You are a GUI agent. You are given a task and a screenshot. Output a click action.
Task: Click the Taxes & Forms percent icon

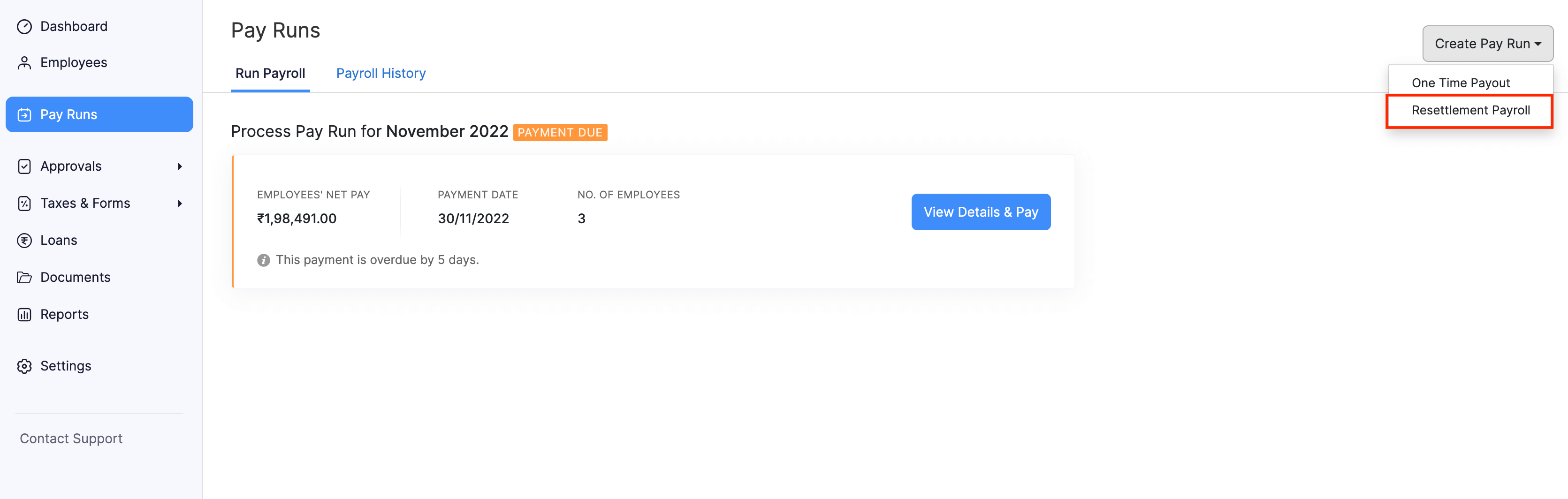coord(24,203)
